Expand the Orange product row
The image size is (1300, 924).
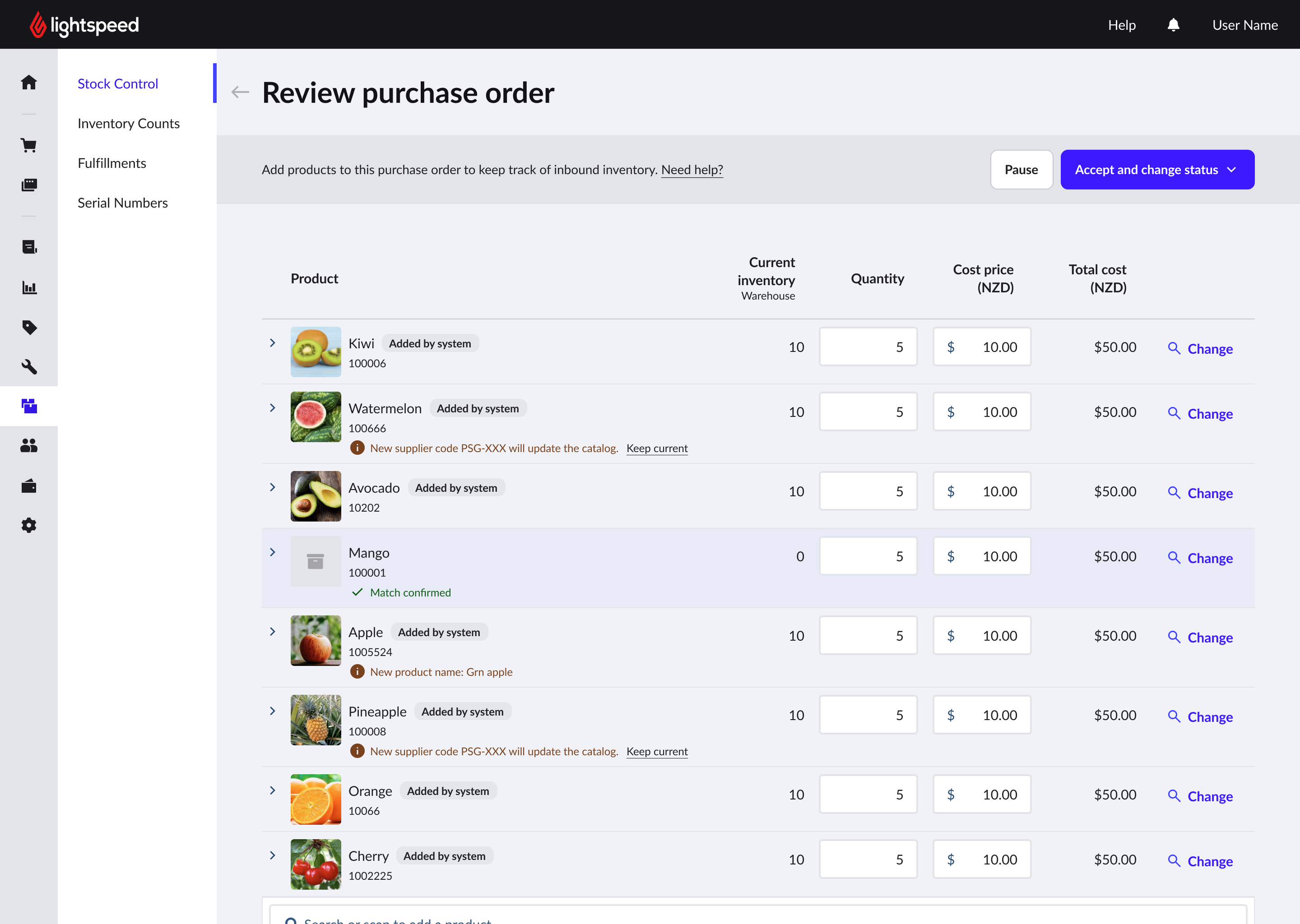coord(273,790)
